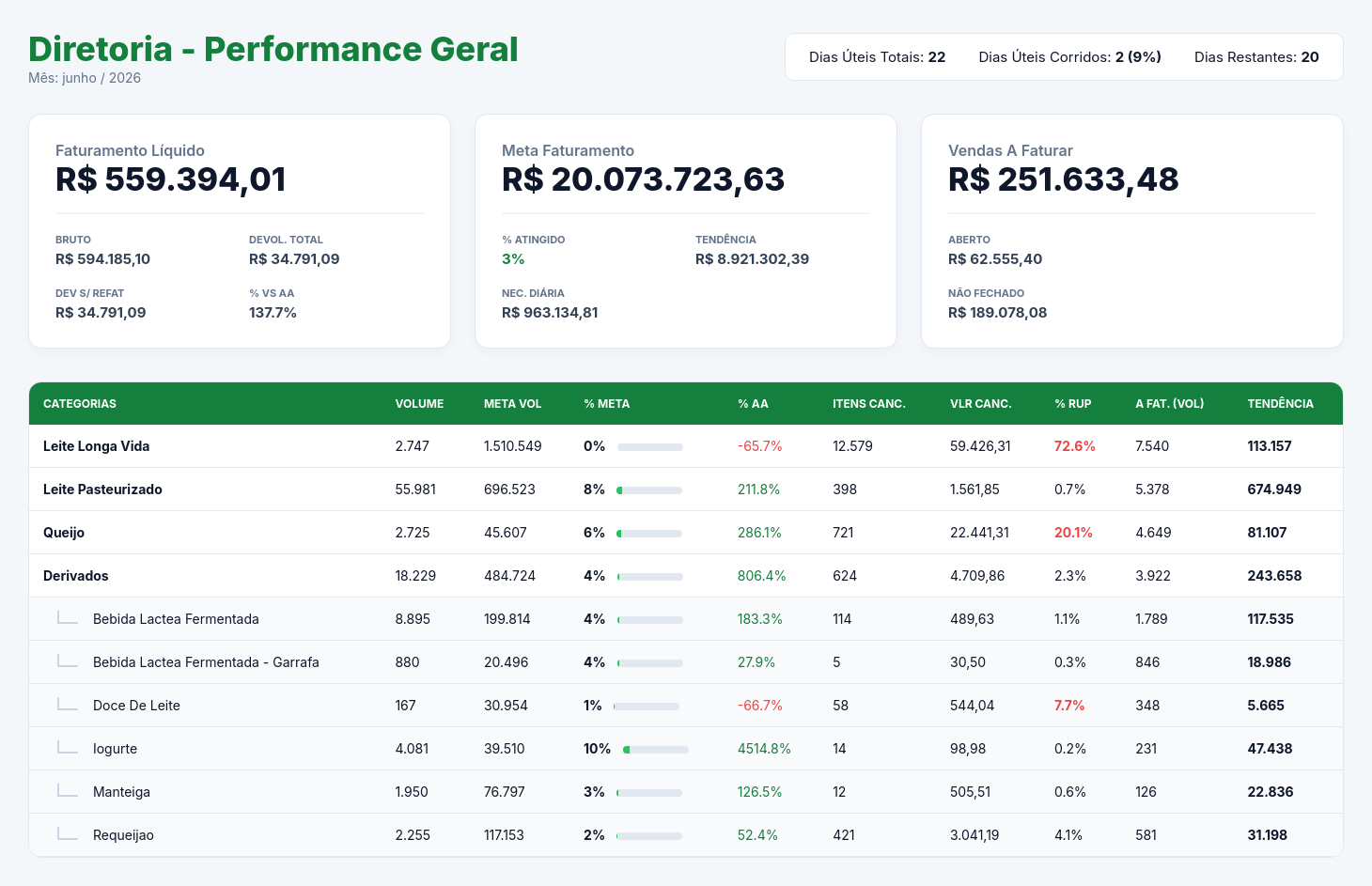Select the Queijo category row

tap(686, 533)
